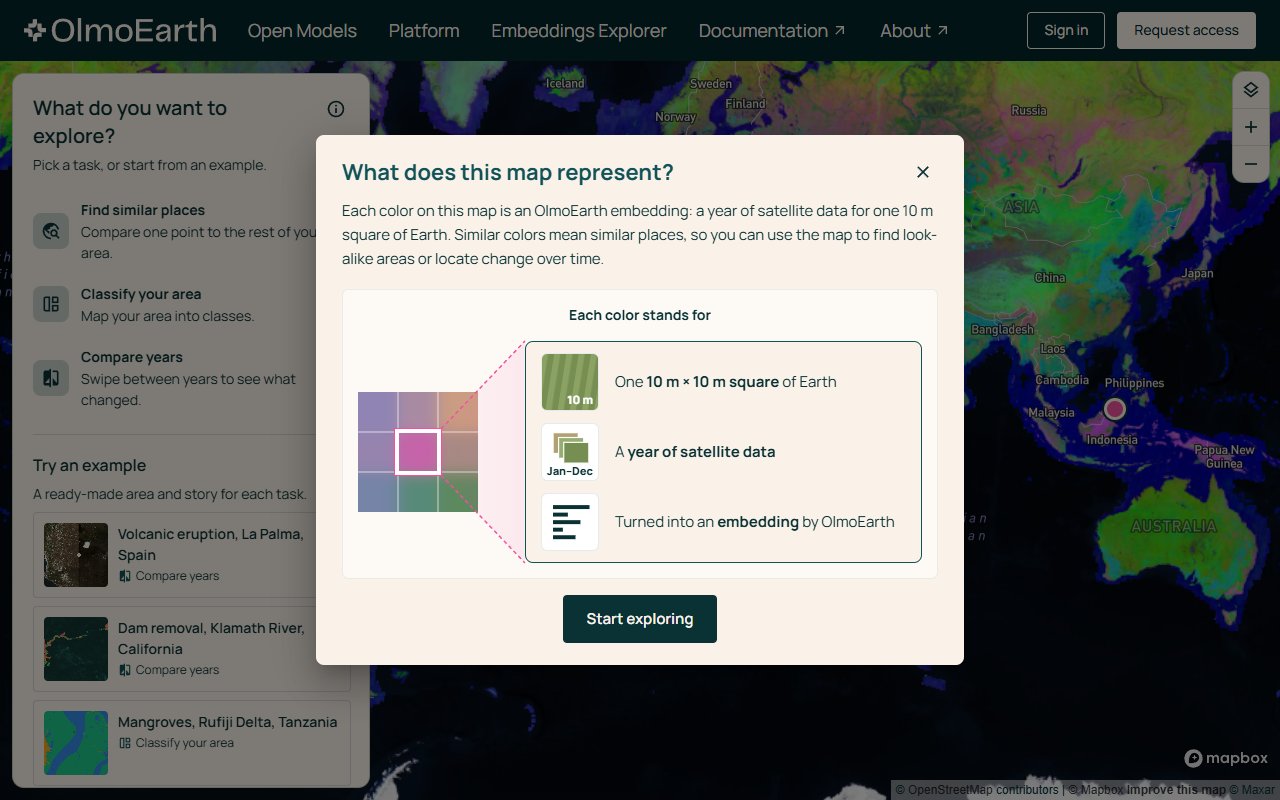Click Volcanic eruption, La Palma, Spain title

211,544
